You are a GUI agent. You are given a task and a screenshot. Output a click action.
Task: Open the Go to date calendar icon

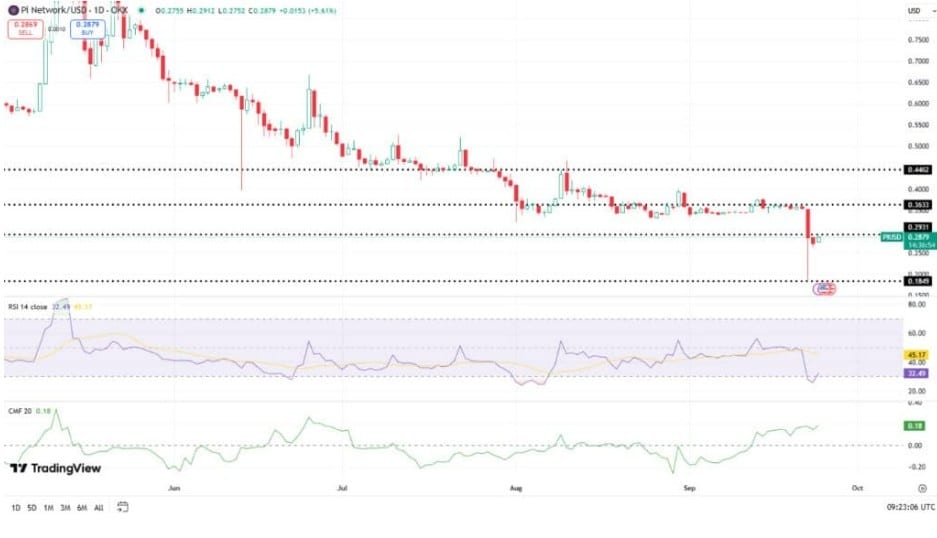pyautogui.click(x=123, y=507)
